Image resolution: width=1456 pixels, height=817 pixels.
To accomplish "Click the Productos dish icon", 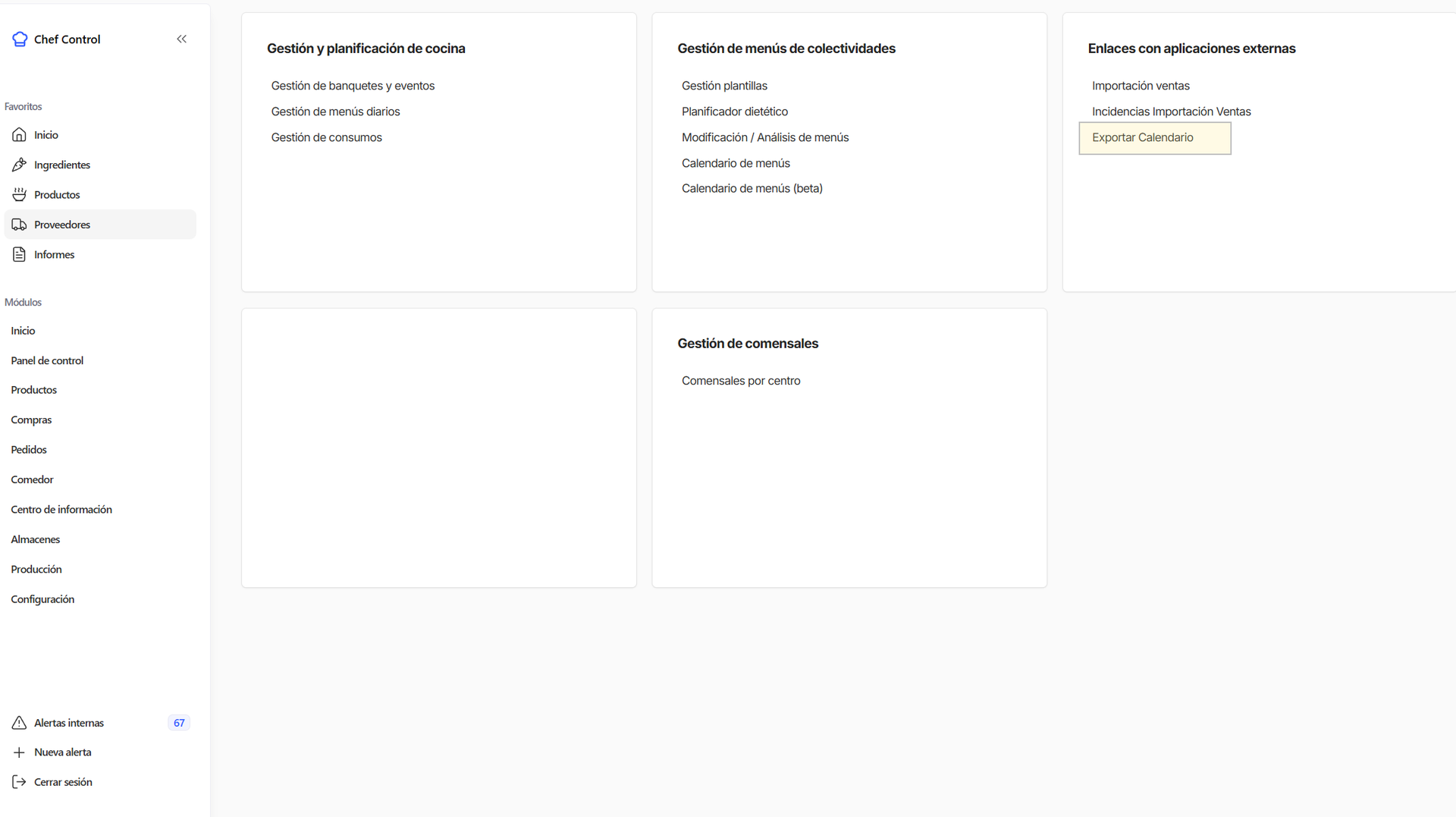I will point(20,195).
